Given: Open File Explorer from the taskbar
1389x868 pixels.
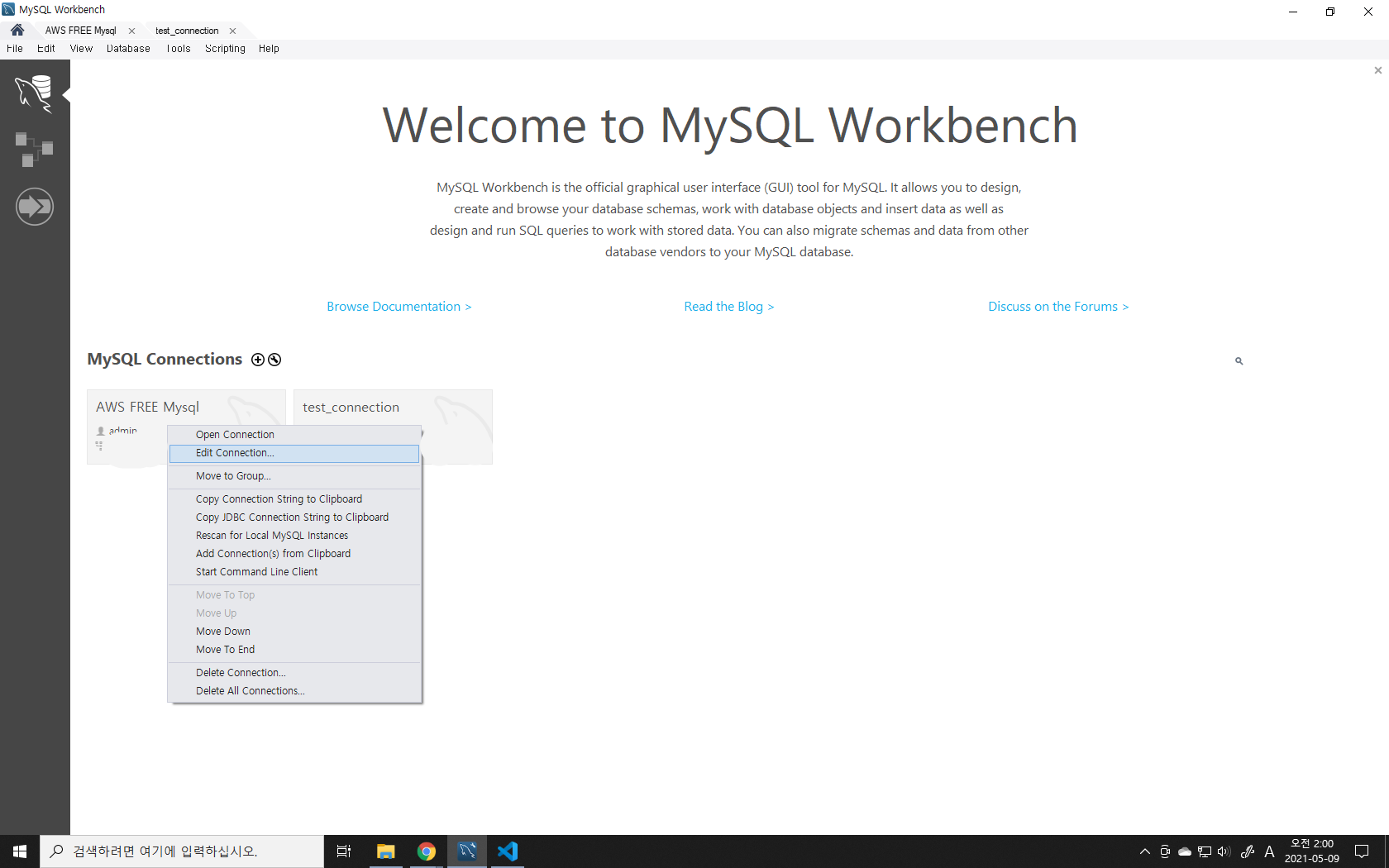Looking at the screenshot, I should [385, 851].
